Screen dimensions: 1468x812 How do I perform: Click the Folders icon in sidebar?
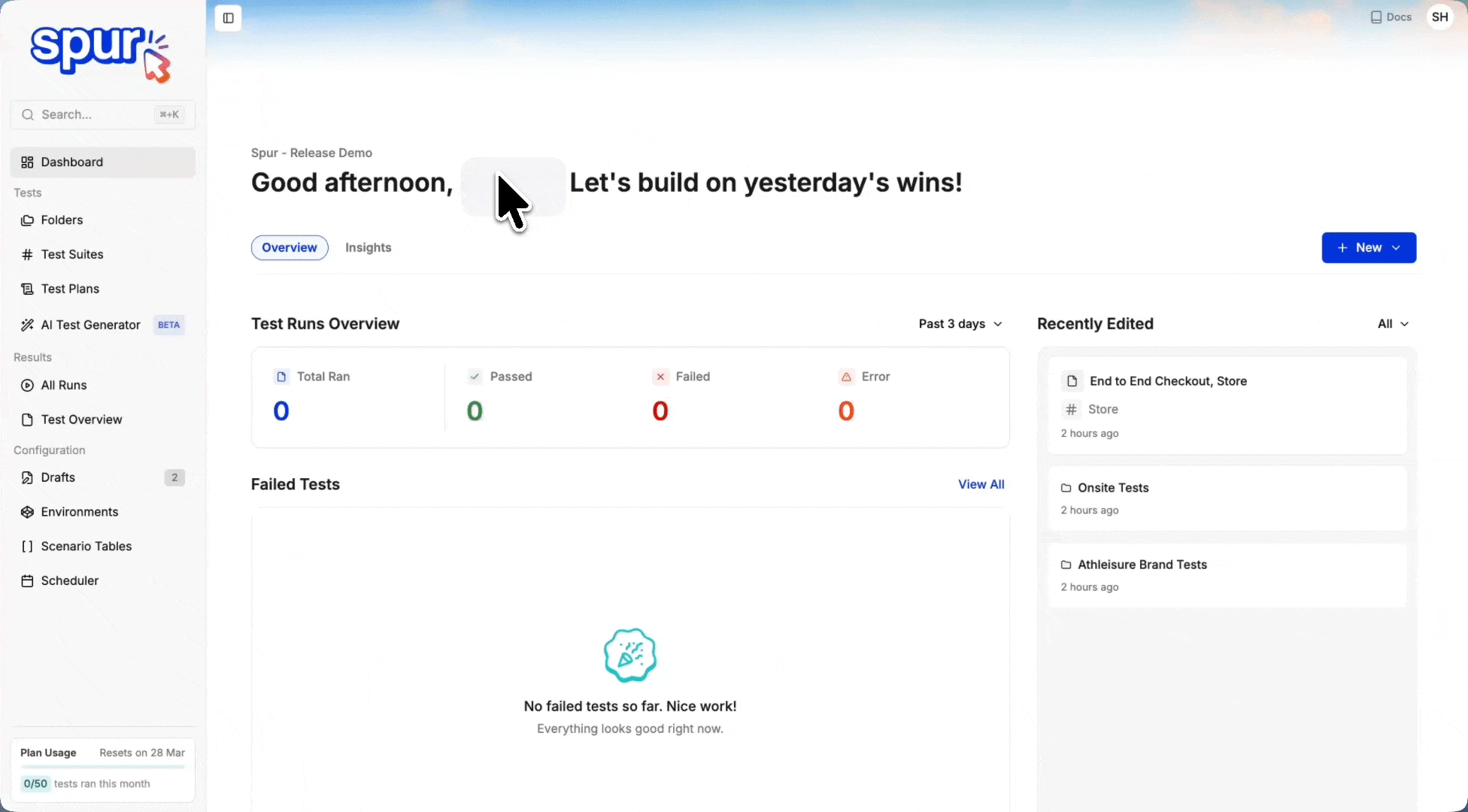[27, 220]
